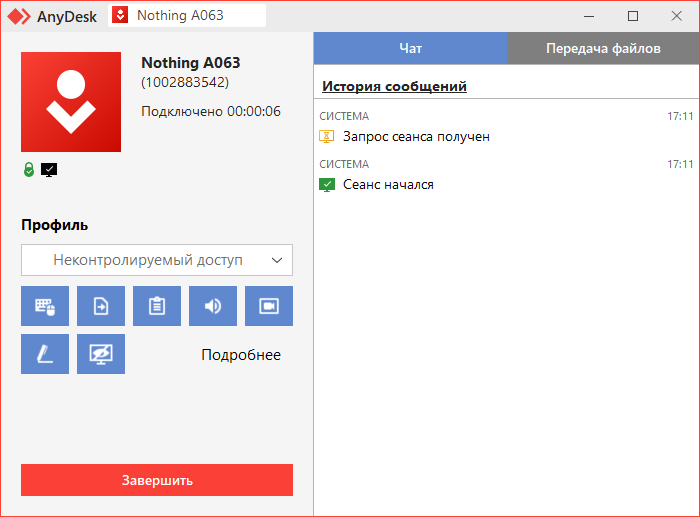Select the Nothing A063 session tab
The width and height of the screenshot is (700, 517).
click(187, 16)
